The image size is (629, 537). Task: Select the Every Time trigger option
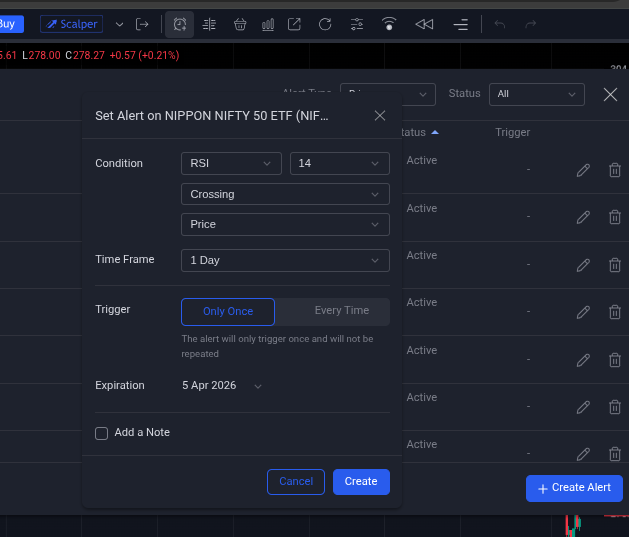pos(341,311)
